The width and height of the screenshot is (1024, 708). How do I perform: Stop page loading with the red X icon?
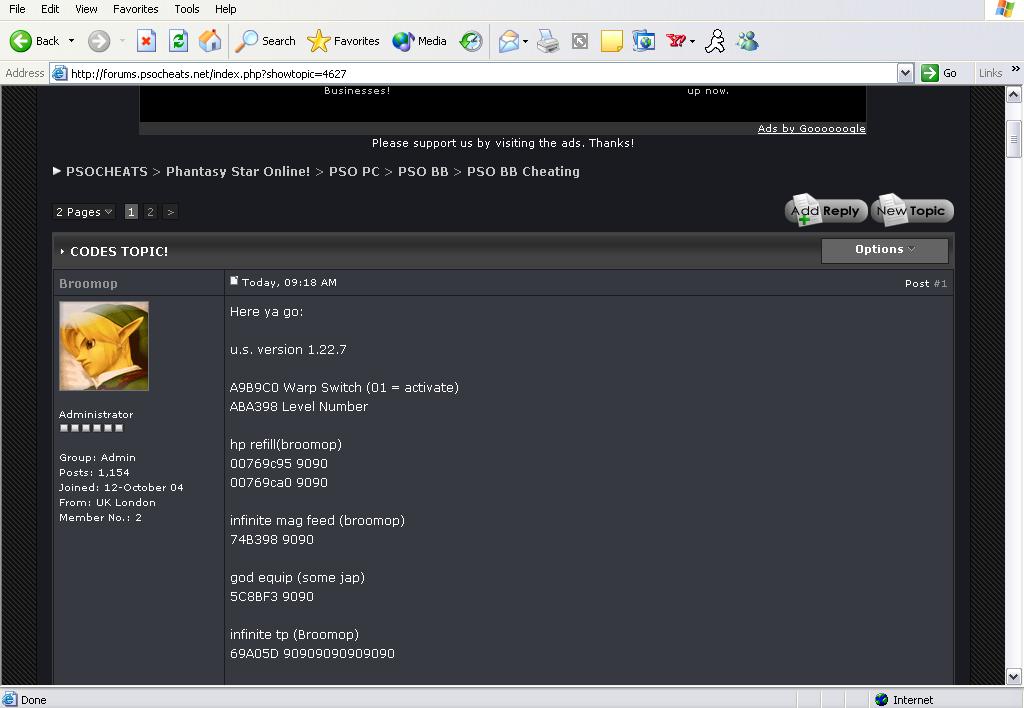tap(146, 41)
